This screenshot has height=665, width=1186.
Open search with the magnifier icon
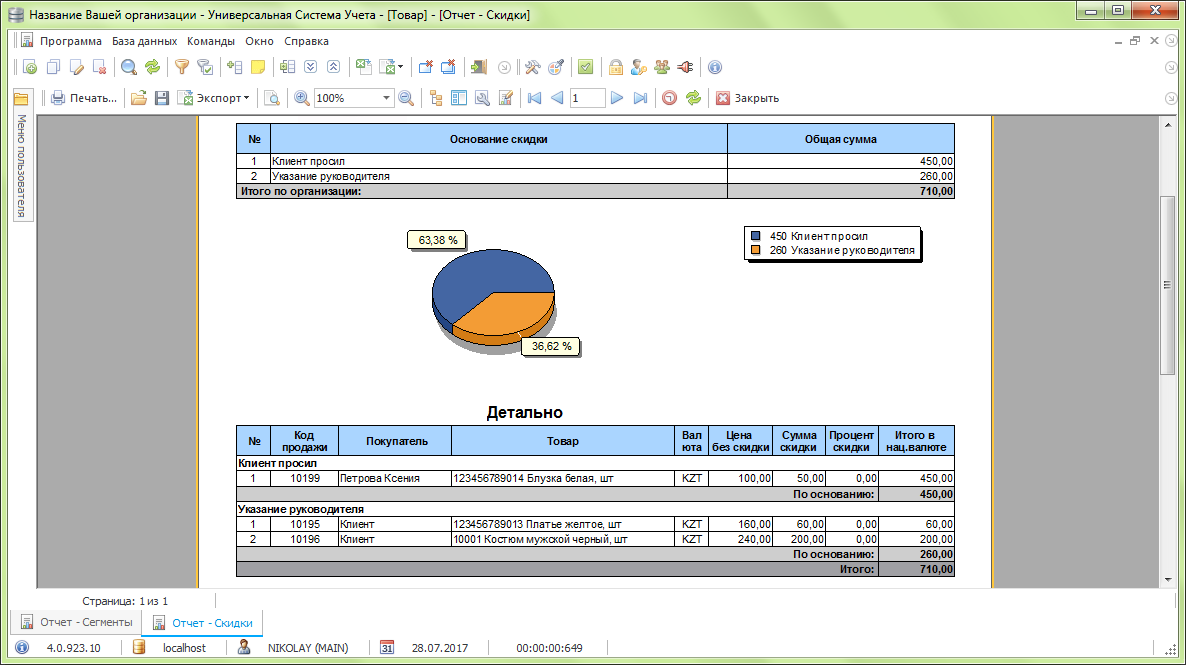pos(129,67)
